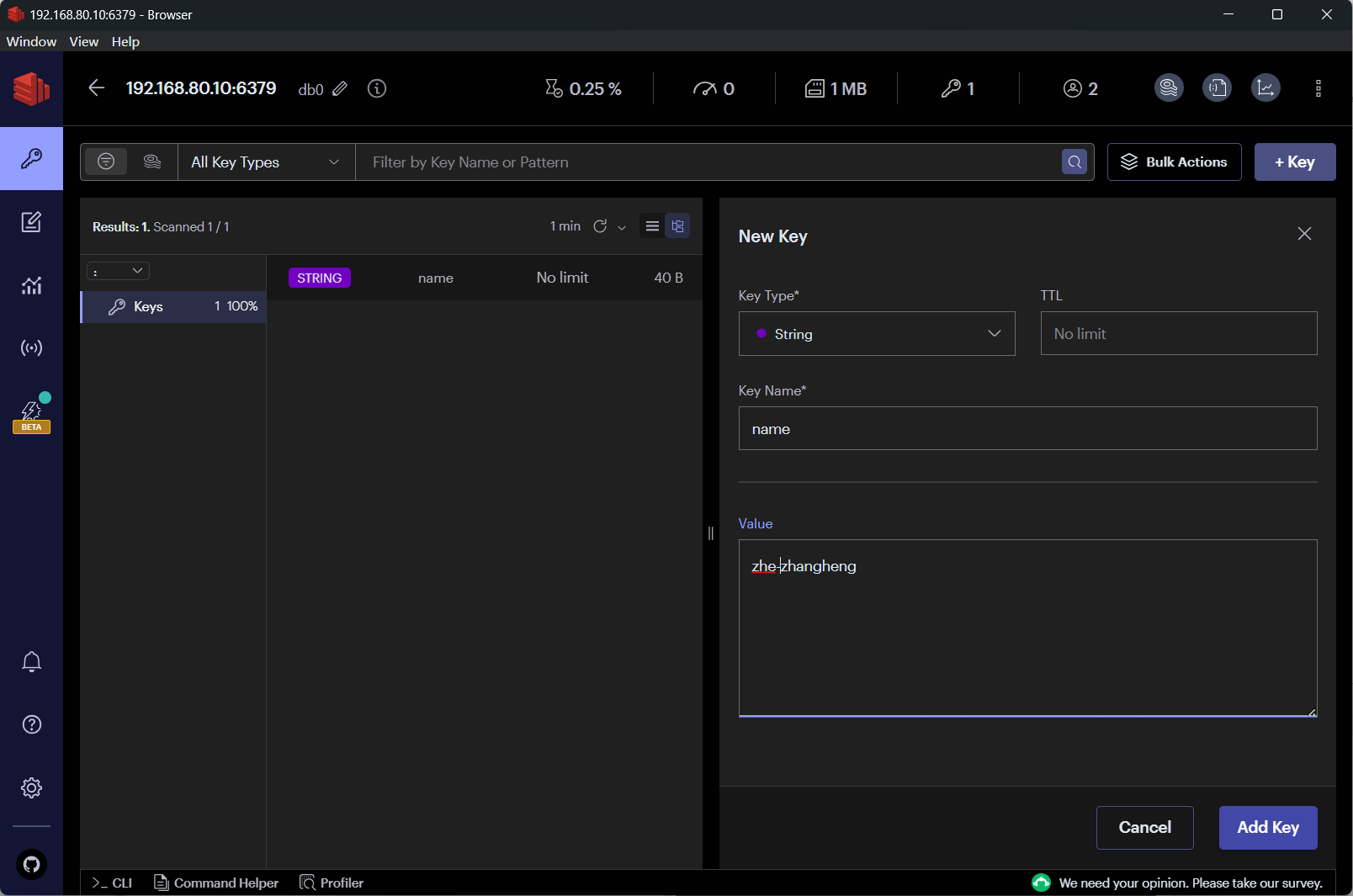Open the take our survey message
1353x896 pixels.
[1177, 883]
